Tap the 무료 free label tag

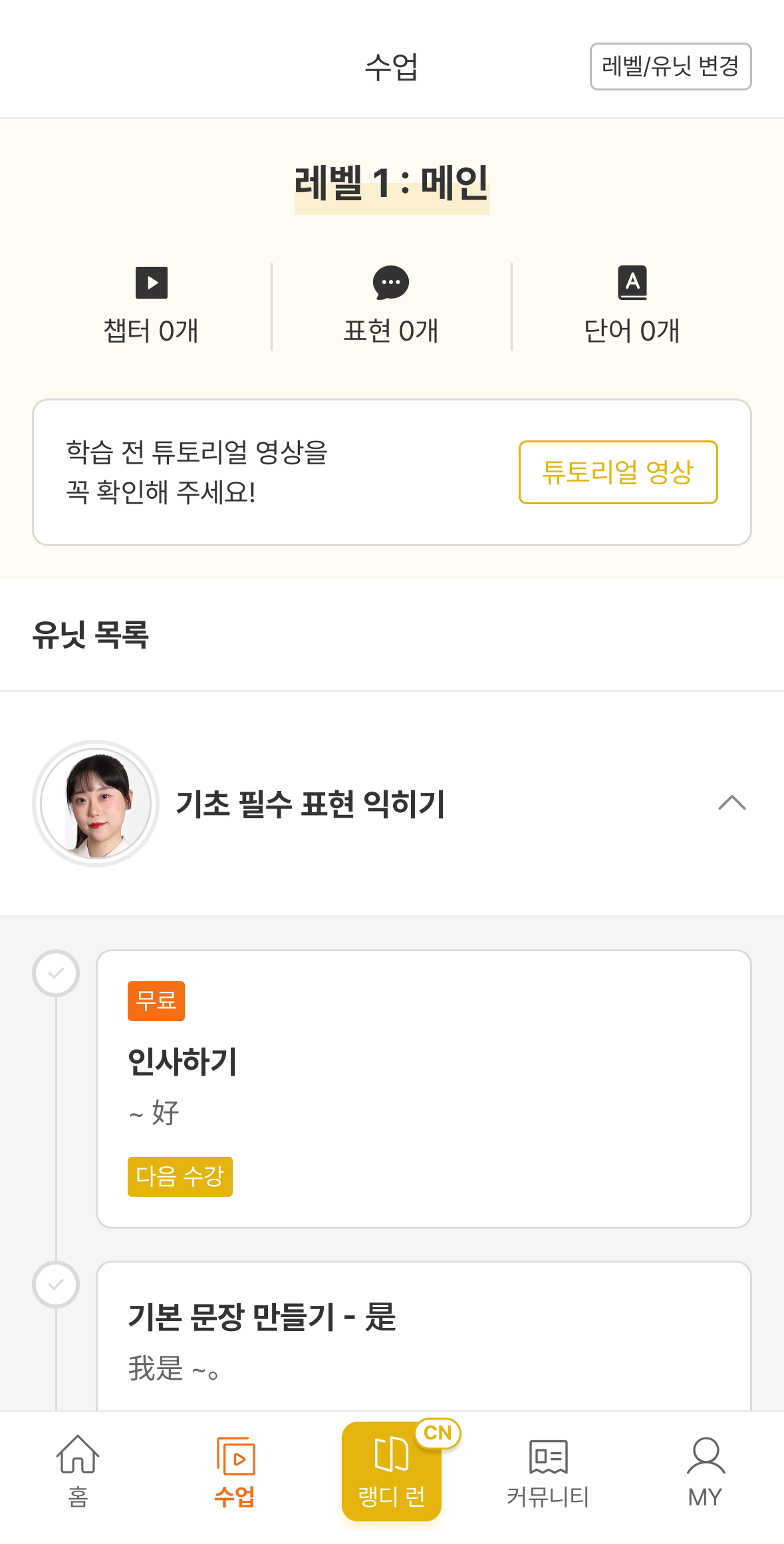pos(156,1001)
